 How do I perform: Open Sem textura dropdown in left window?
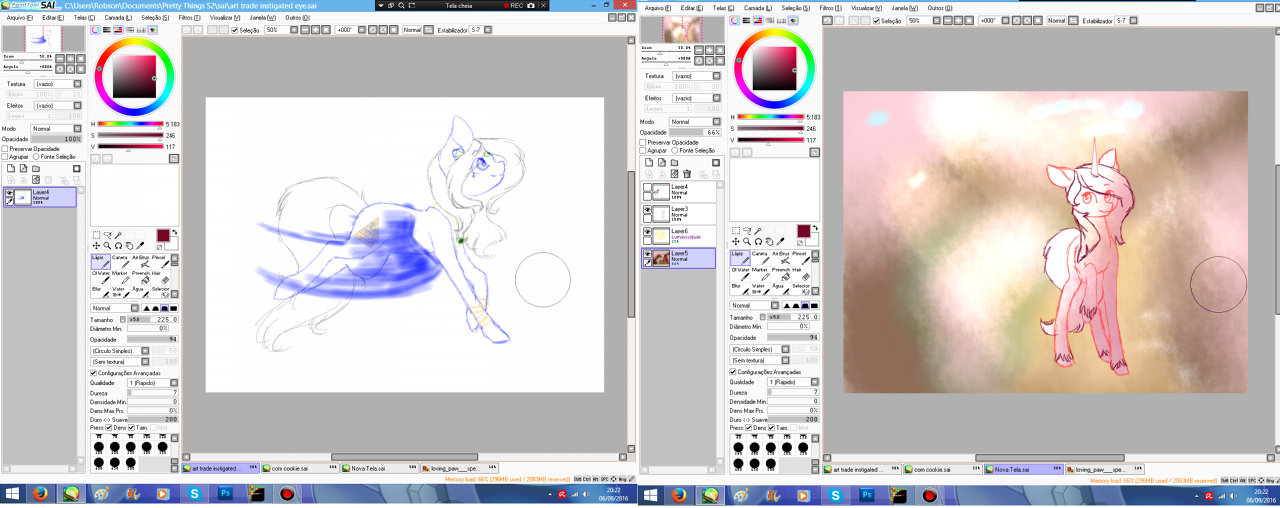[x=119, y=361]
